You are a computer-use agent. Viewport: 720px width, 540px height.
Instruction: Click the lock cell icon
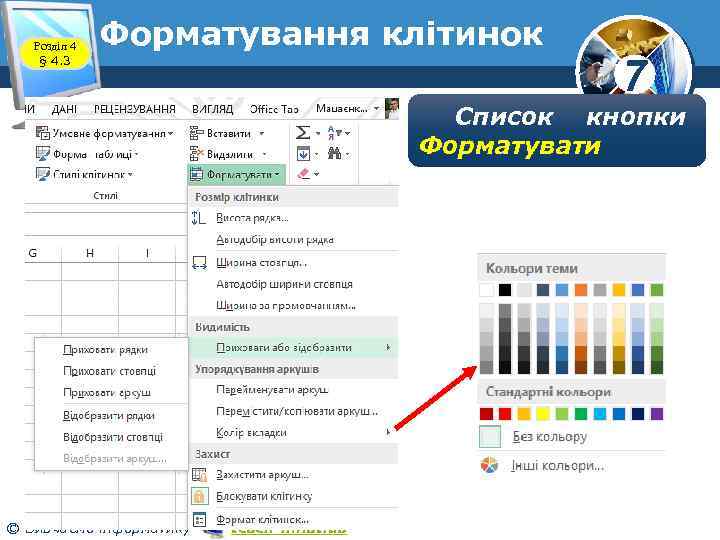tap(199, 496)
